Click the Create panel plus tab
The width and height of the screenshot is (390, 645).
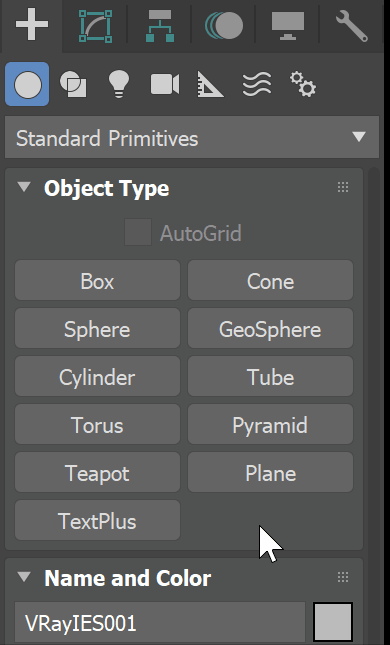point(32,26)
